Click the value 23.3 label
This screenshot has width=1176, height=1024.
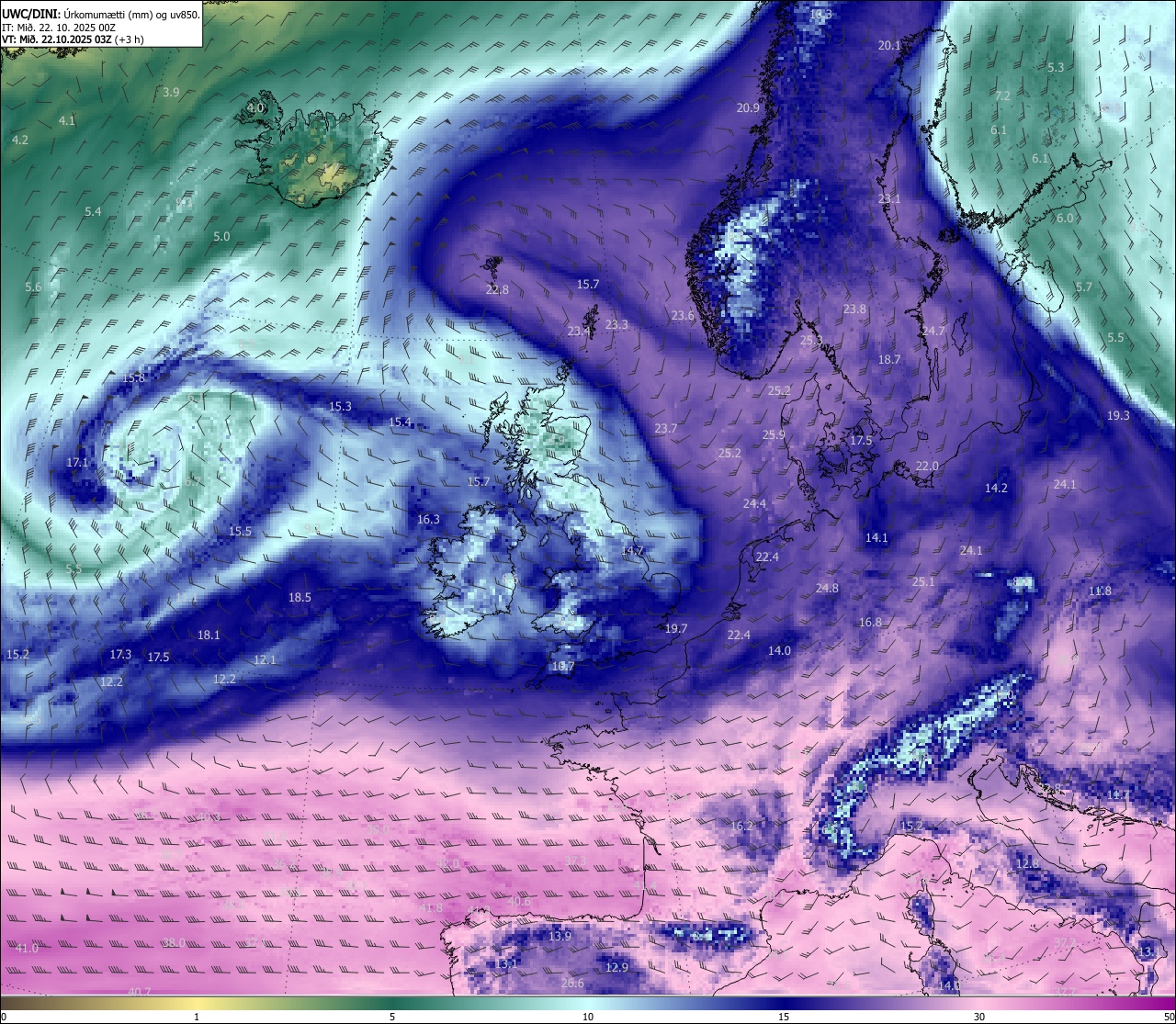[617, 325]
